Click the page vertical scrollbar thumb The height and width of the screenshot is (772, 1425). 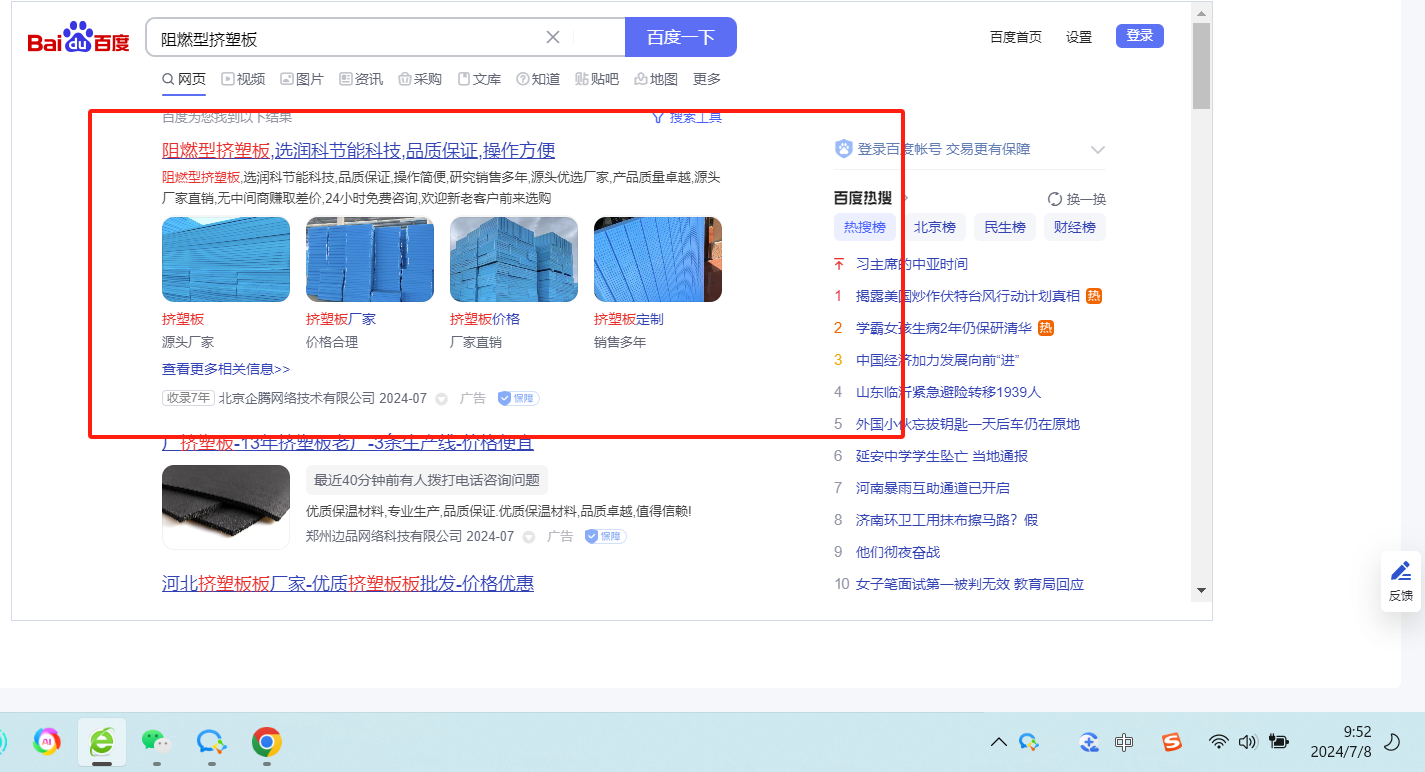coord(1201,65)
